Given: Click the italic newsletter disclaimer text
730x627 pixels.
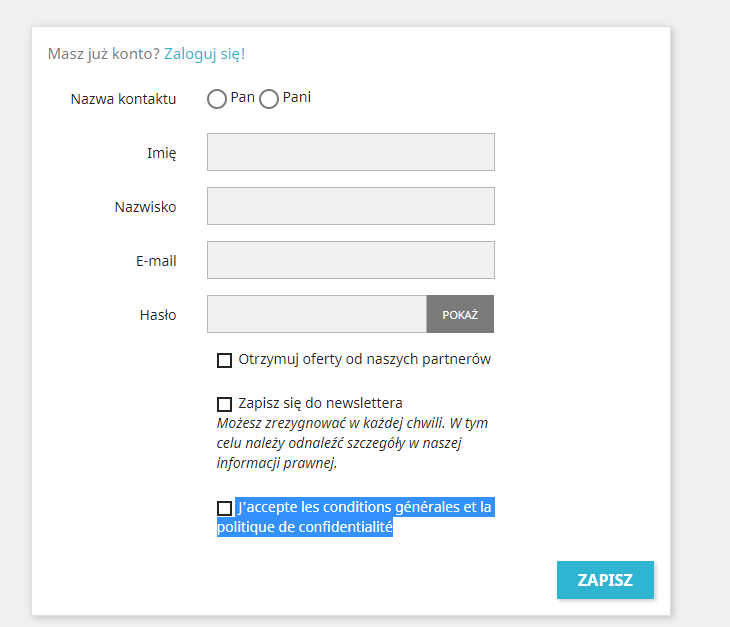Looking at the screenshot, I should [x=352, y=443].
